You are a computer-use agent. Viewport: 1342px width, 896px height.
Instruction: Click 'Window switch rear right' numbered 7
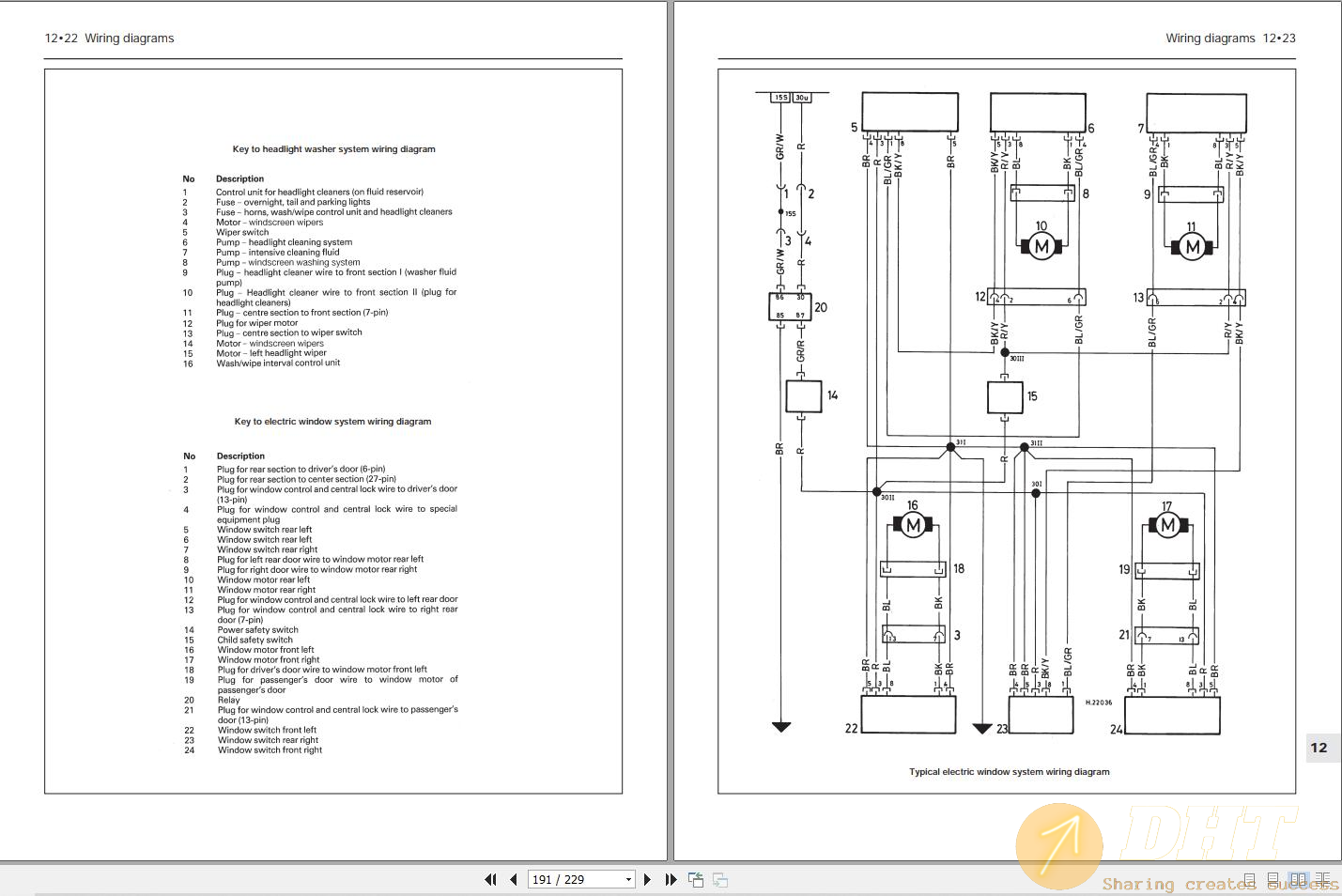(268, 549)
